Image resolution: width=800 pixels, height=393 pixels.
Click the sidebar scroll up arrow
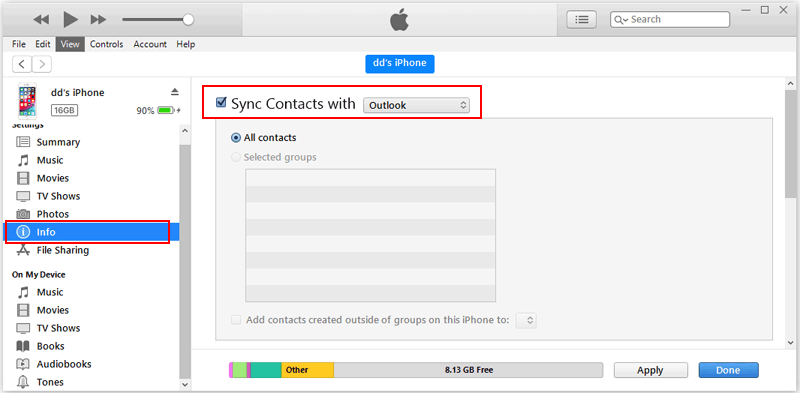[x=185, y=131]
